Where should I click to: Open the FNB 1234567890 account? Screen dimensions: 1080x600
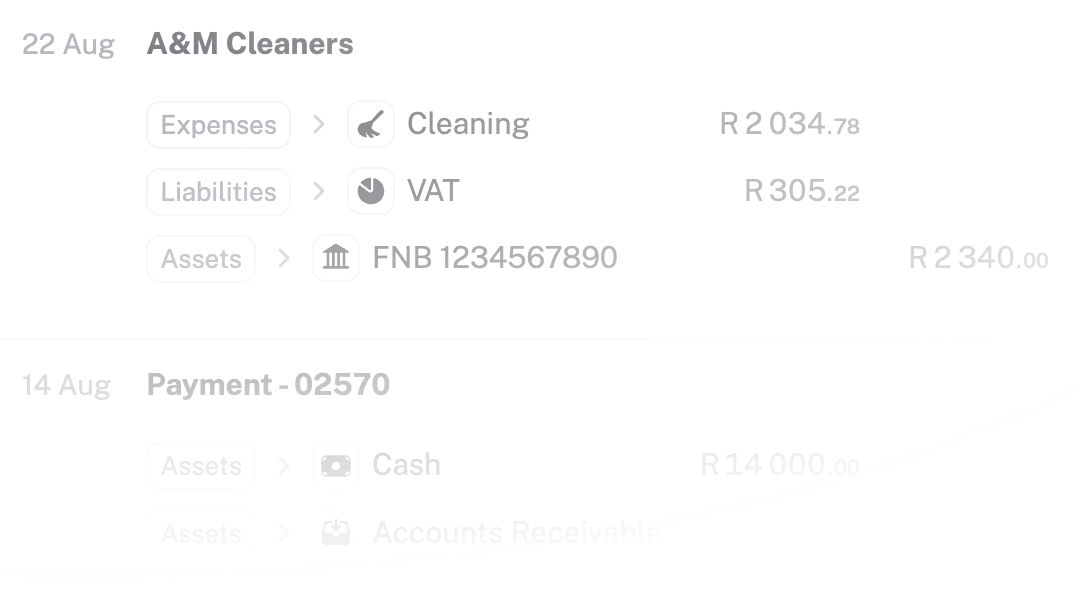(495, 258)
